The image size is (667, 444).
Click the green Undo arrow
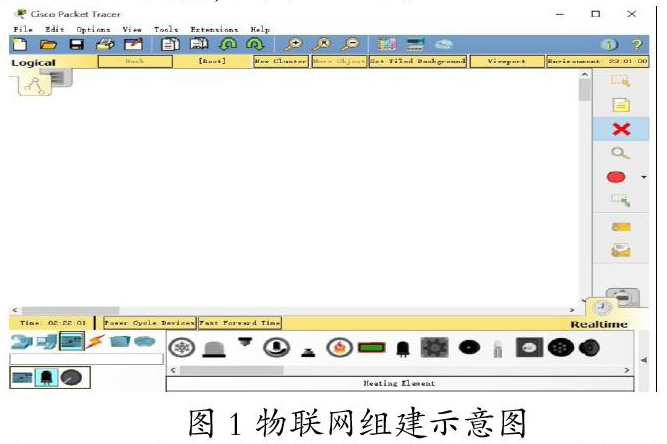coord(228,44)
